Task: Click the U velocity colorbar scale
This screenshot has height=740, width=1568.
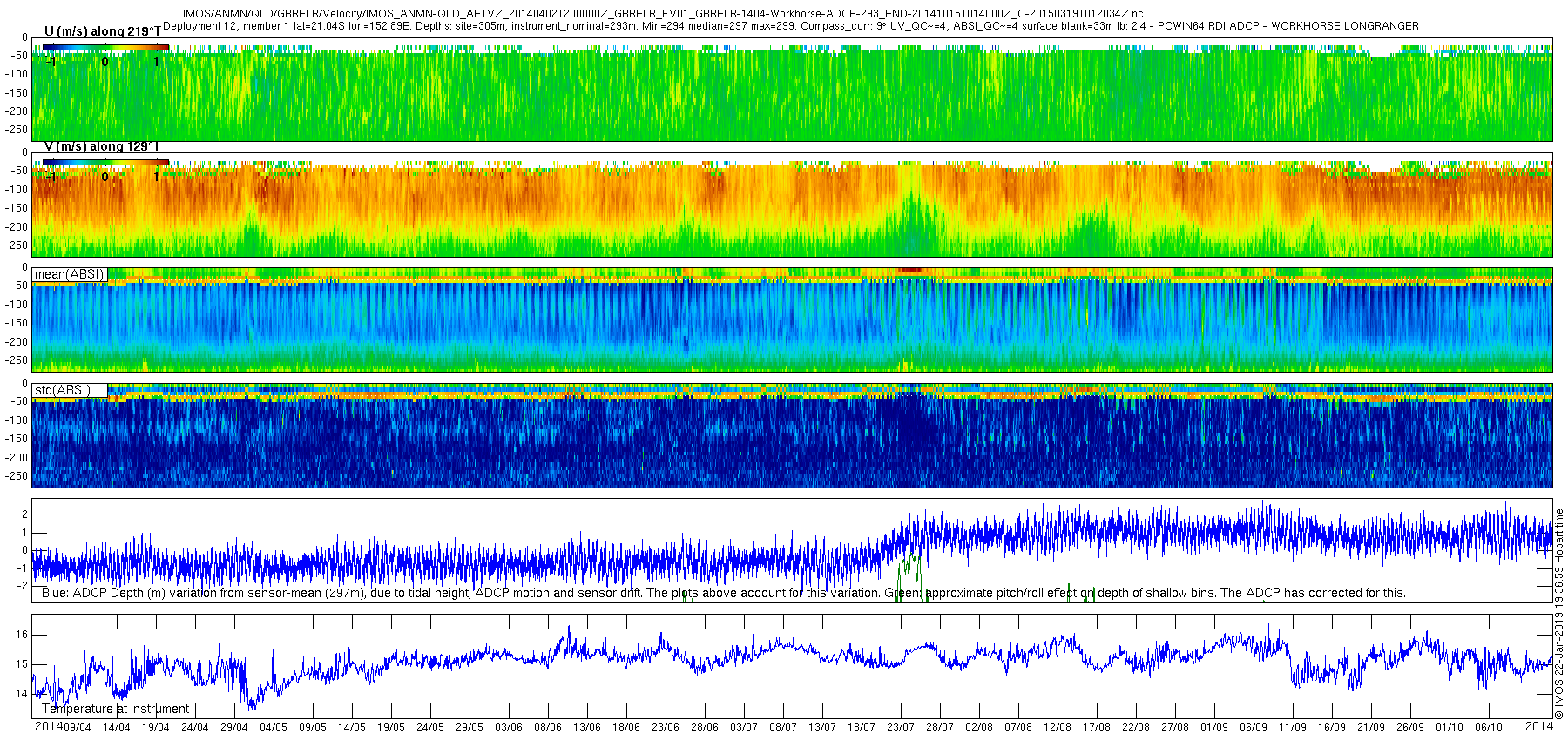Action: coord(105,47)
